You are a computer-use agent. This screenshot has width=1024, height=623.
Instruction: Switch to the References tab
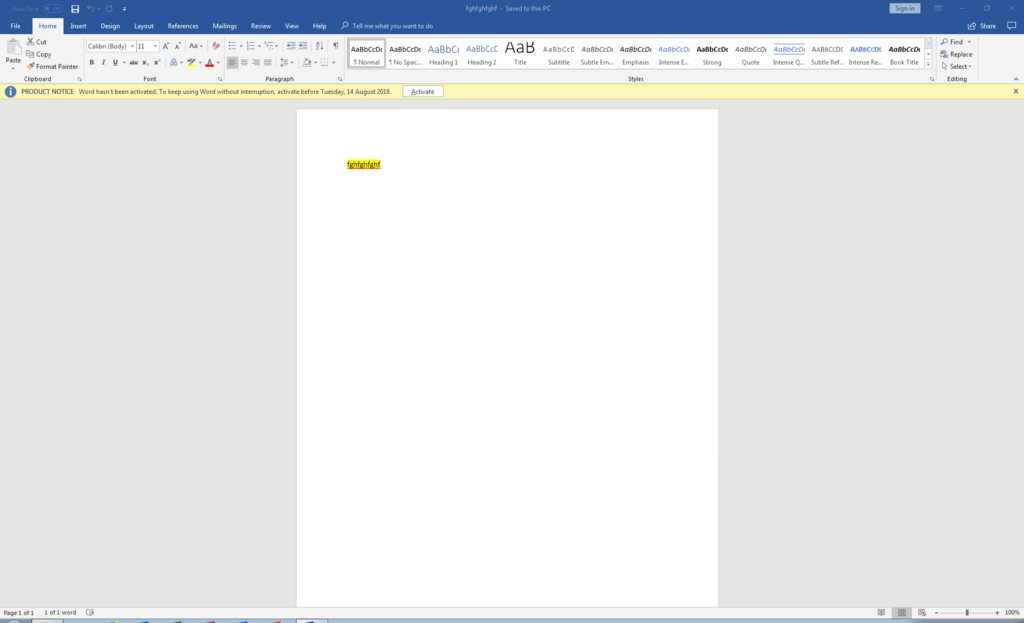tap(183, 26)
